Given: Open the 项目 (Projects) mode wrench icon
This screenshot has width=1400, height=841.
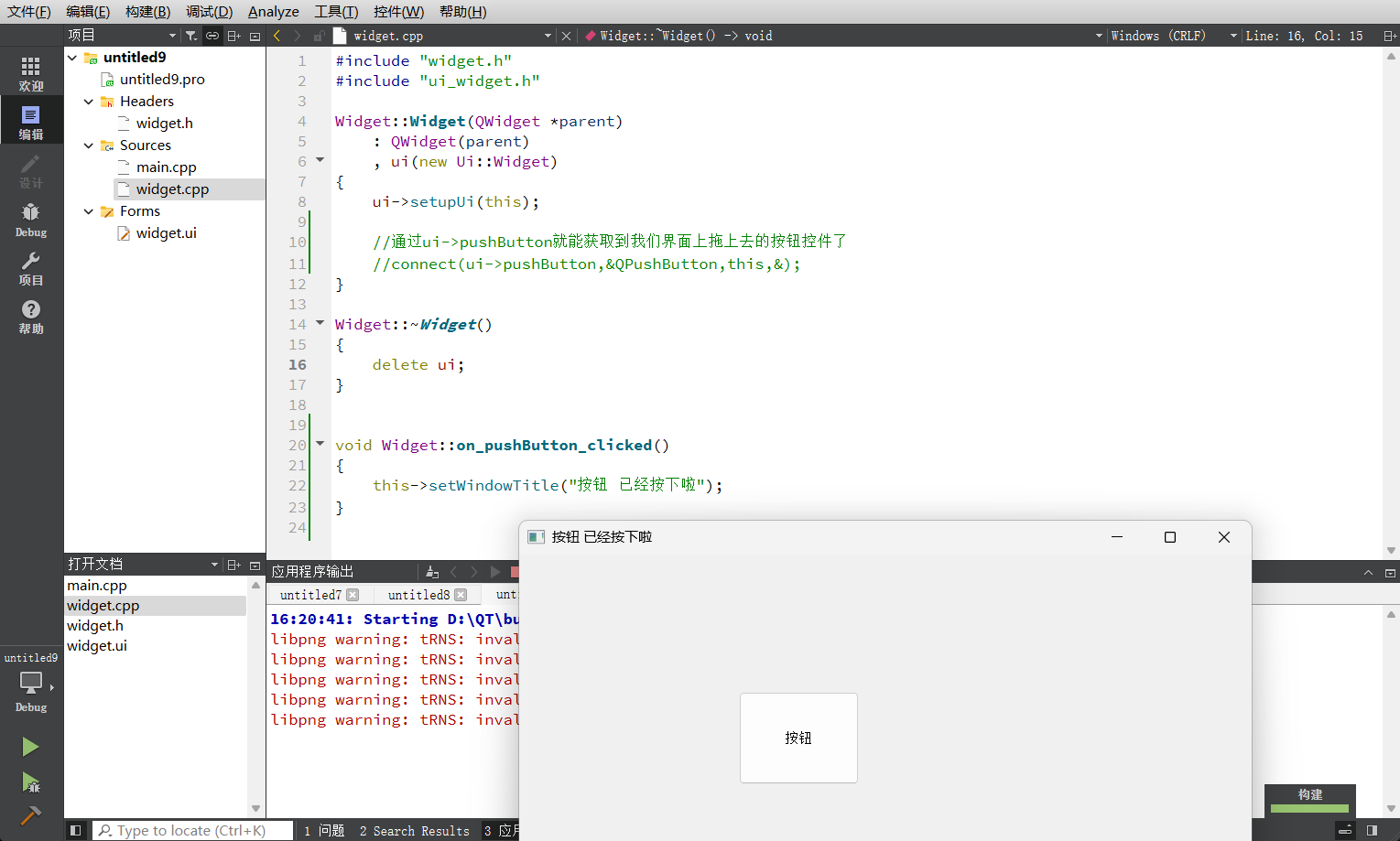Looking at the screenshot, I should [x=31, y=268].
